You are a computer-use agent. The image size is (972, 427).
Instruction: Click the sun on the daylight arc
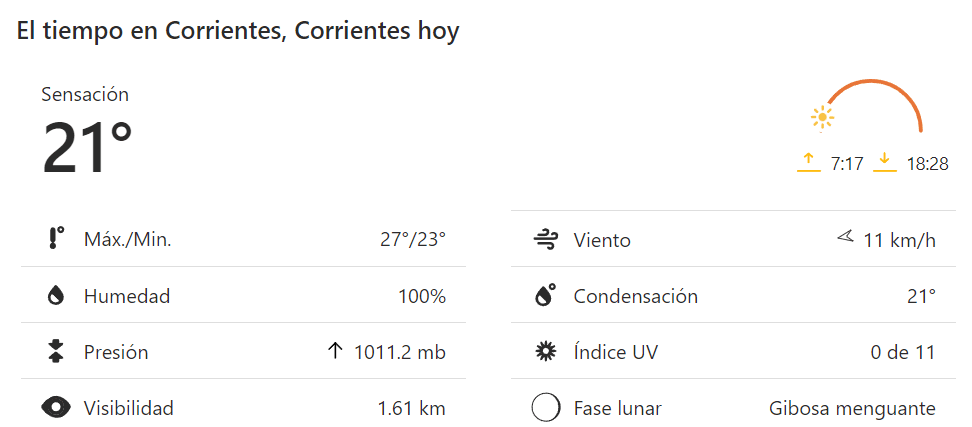[x=822, y=118]
